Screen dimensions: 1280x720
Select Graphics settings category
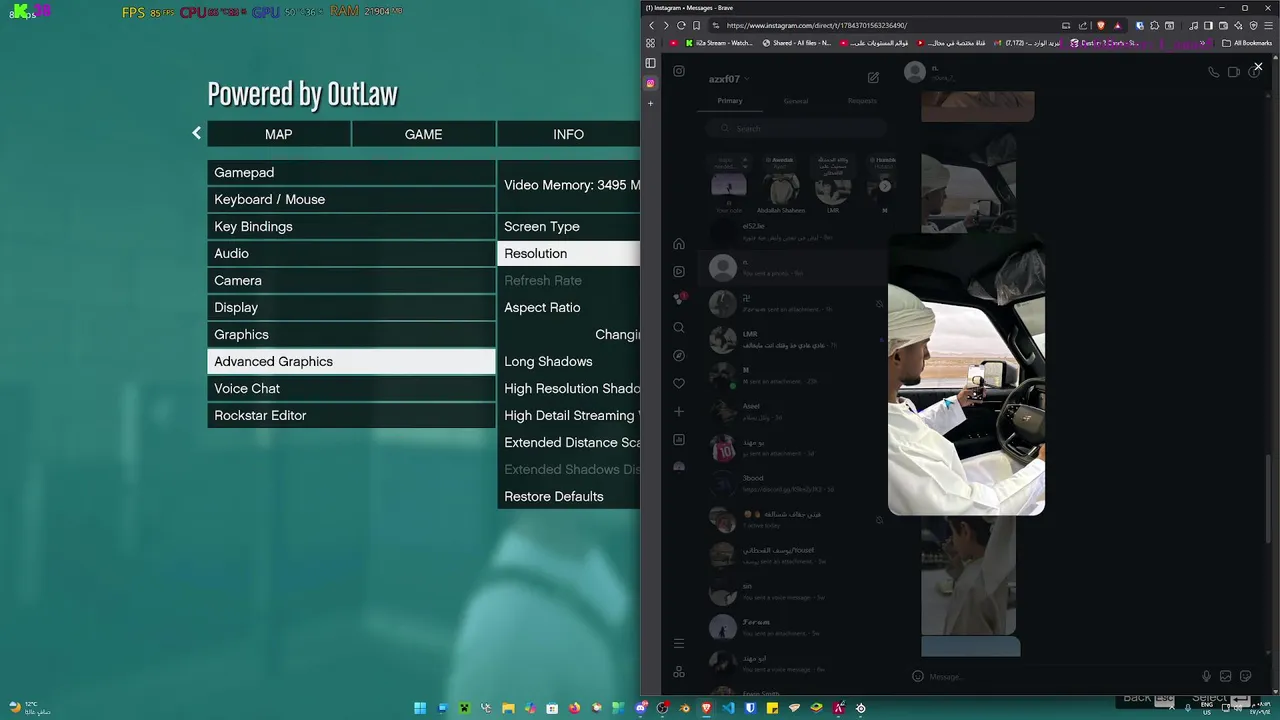[x=351, y=335]
